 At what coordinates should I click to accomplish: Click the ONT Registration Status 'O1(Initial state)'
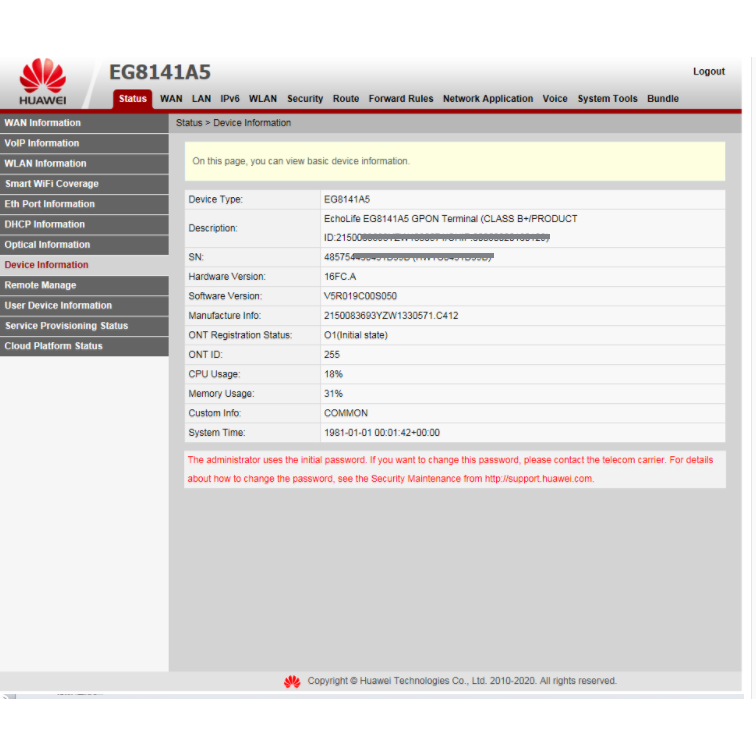click(x=355, y=335)
